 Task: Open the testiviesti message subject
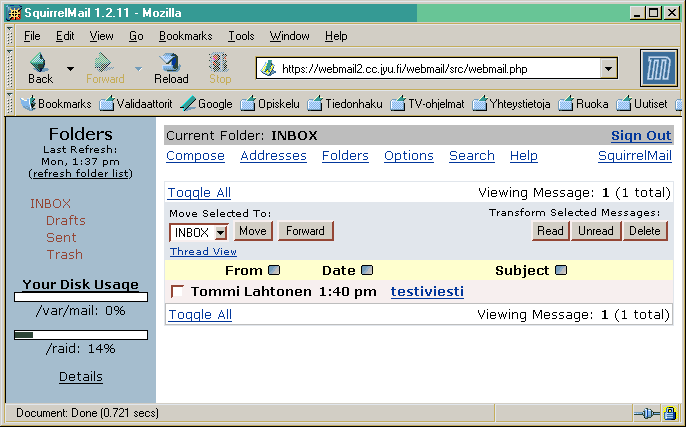pos(427,291)
